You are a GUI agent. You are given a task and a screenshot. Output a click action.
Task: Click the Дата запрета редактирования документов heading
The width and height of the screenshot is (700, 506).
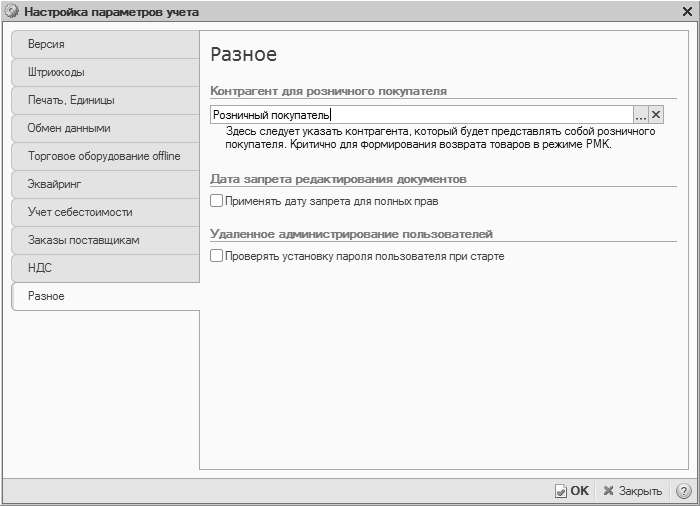pyautogui.click(x=338, y=179)
